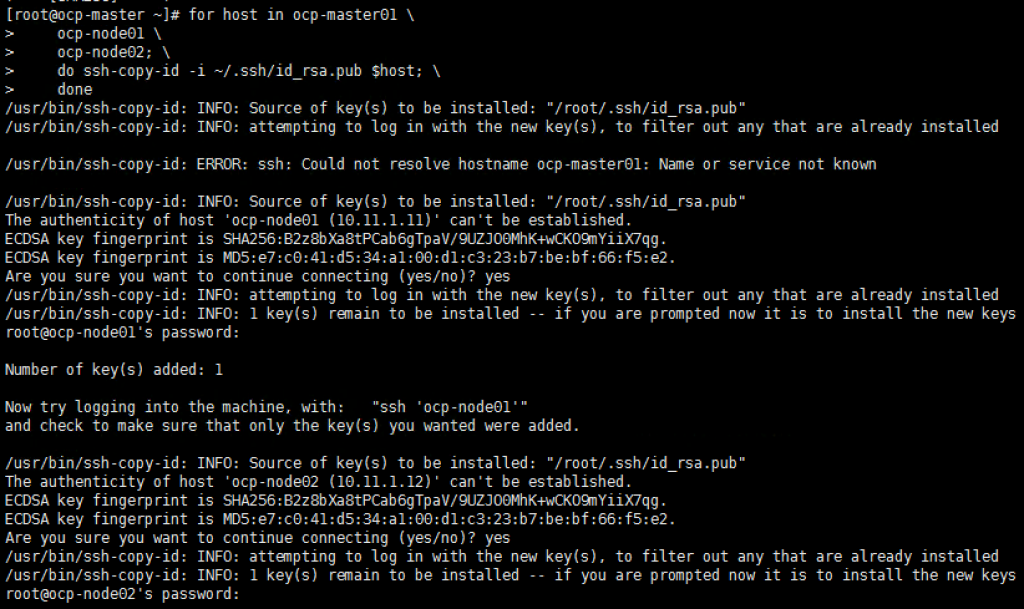
Task: Click the "ssh 'ocp-node01'" suggested command
Action: coord(449,407)
